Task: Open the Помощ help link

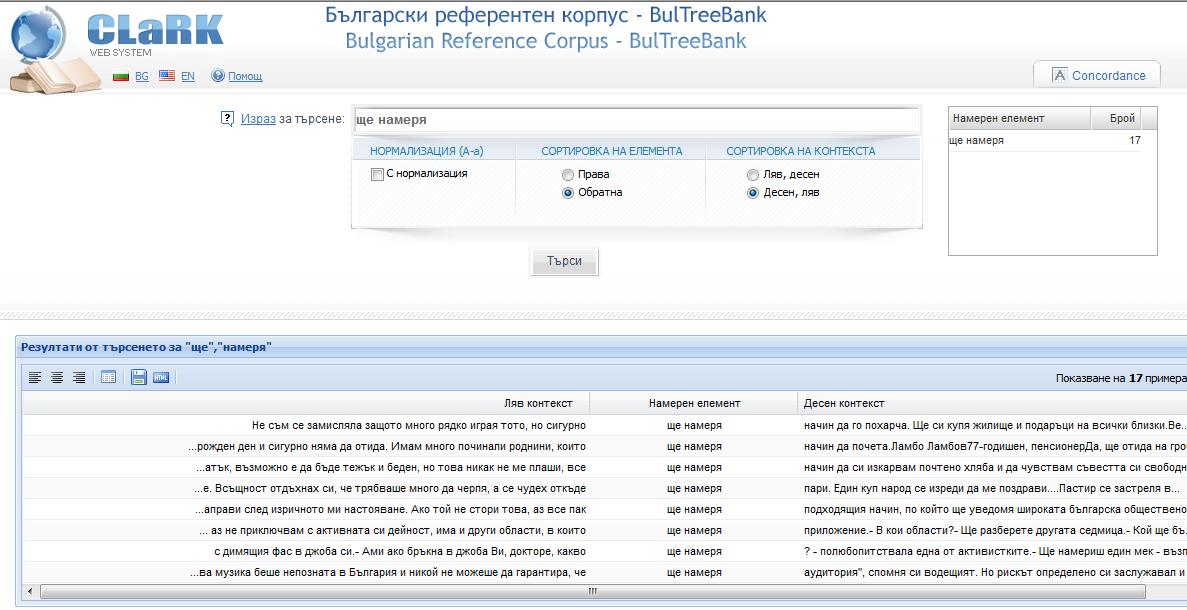Action: [x=245, y=76]
